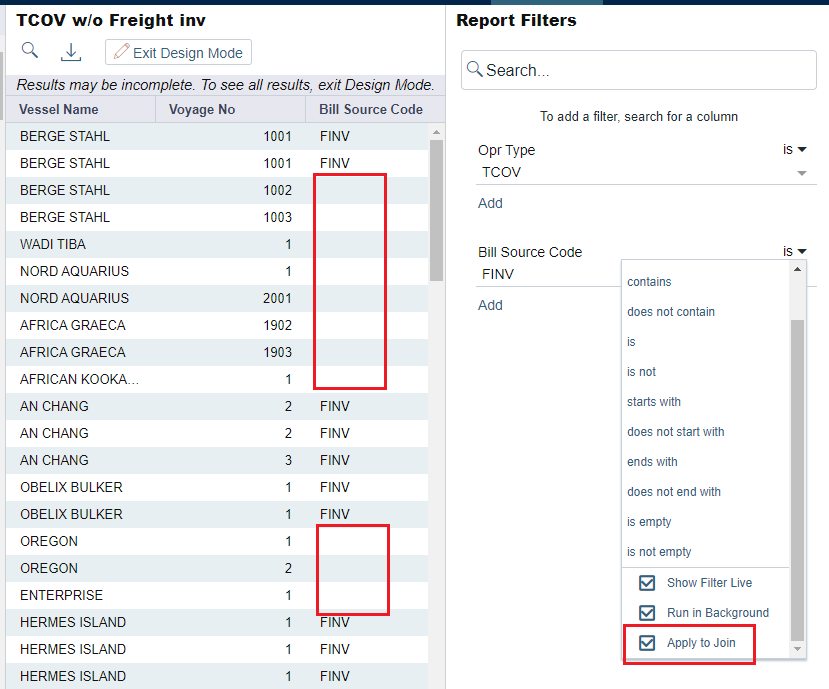The image size is (829, 689).
Task: Click the Exit Design Mode button
Action: click(178, 53)
